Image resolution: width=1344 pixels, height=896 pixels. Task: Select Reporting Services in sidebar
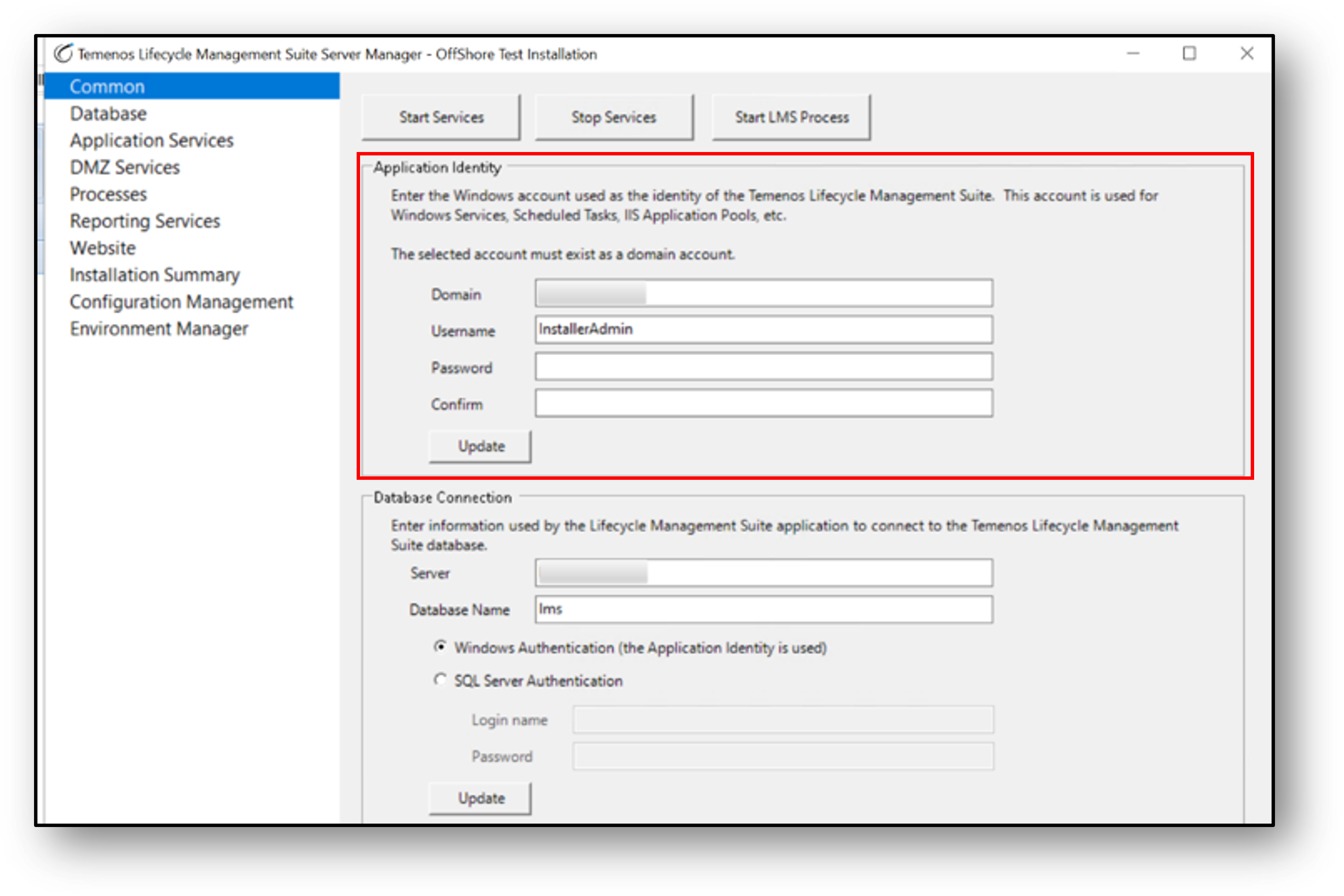[x=145, y=221]
